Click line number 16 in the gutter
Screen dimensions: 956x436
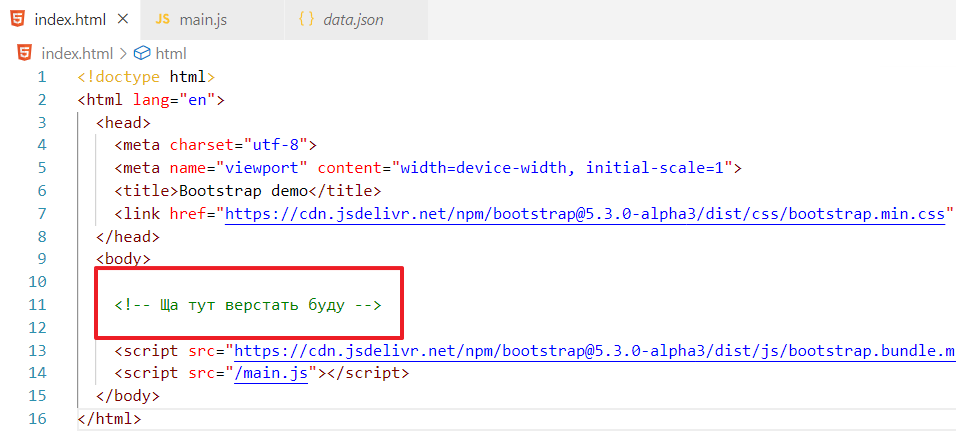(38, 419)
